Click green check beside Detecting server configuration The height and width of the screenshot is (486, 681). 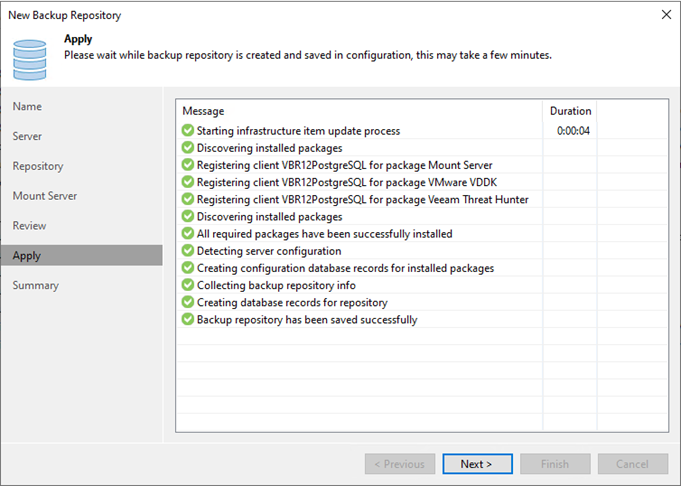point(188,251)
